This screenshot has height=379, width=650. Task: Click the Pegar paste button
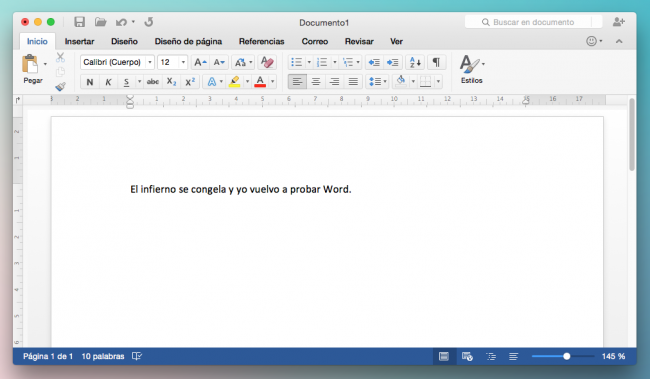(x=33, y=69)
